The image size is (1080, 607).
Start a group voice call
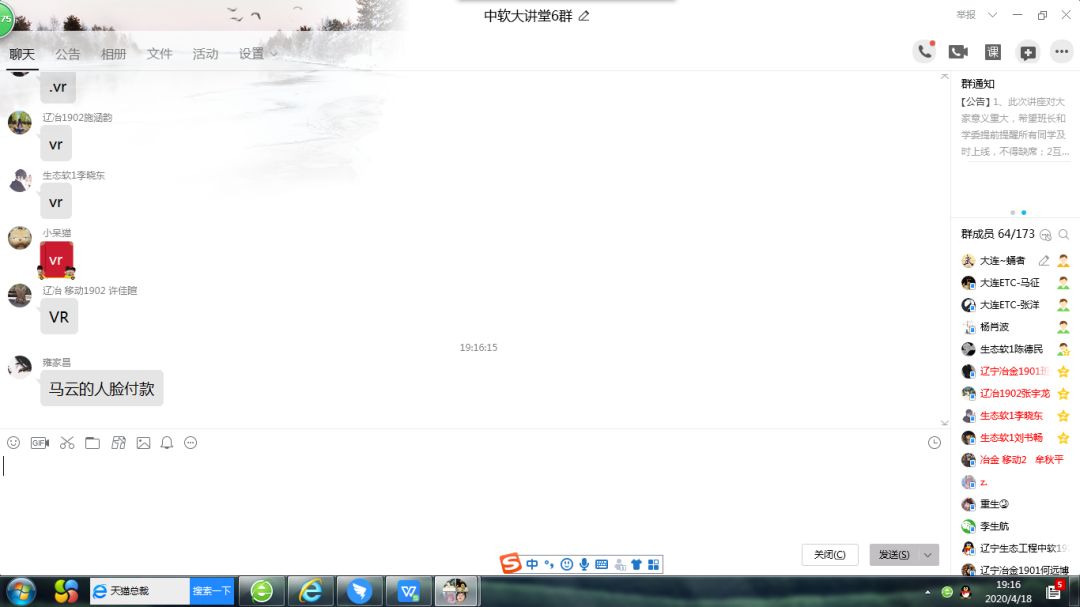pos(923,52)
